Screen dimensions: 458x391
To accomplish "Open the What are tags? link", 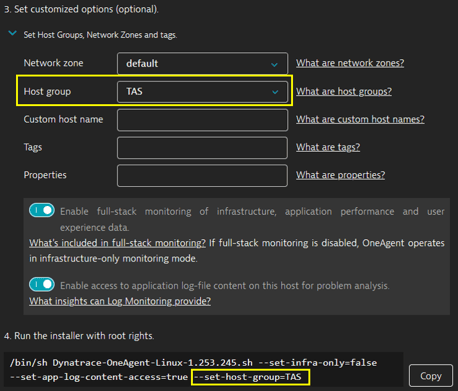I will [x=328, y=147].
